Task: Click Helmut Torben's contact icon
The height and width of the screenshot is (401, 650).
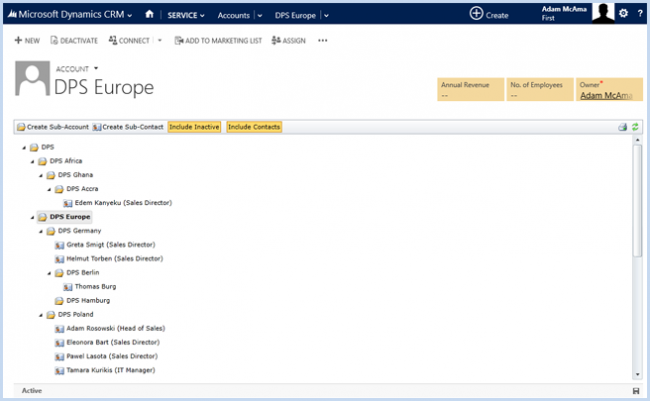Action: click(x=59, y=259)
